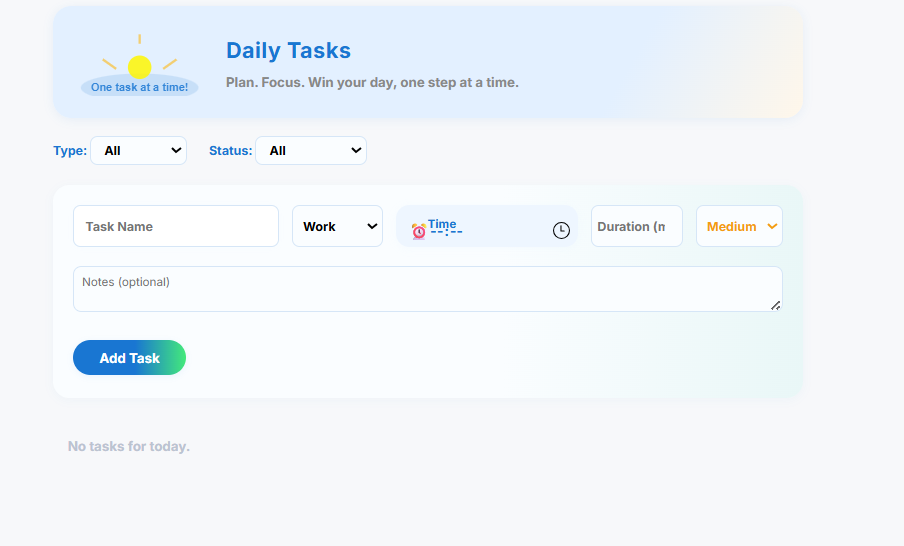The height and width of the screenshot is (546, 904).
Task: Open the Status filter dropdown
Action: coord(310,151)
